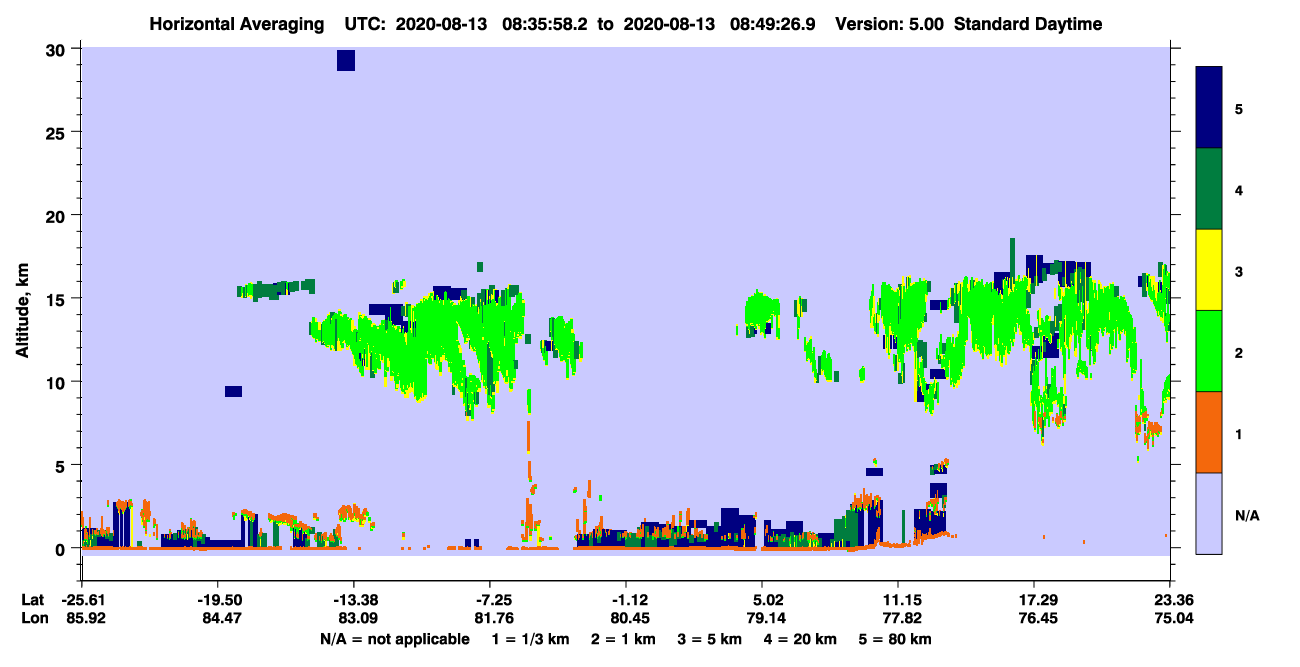Click latitude value -13.38
The width and height of the screenshot is (1300, 667).
tap(354, 600)
